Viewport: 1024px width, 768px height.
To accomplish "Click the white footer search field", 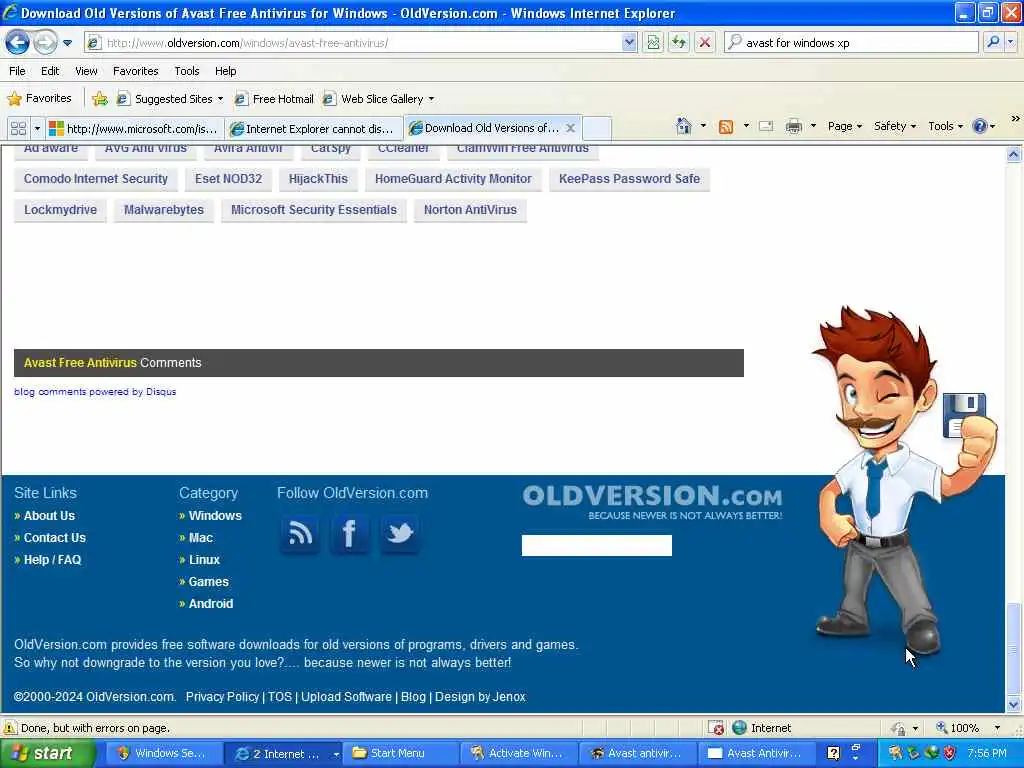I will pos(596,545).
